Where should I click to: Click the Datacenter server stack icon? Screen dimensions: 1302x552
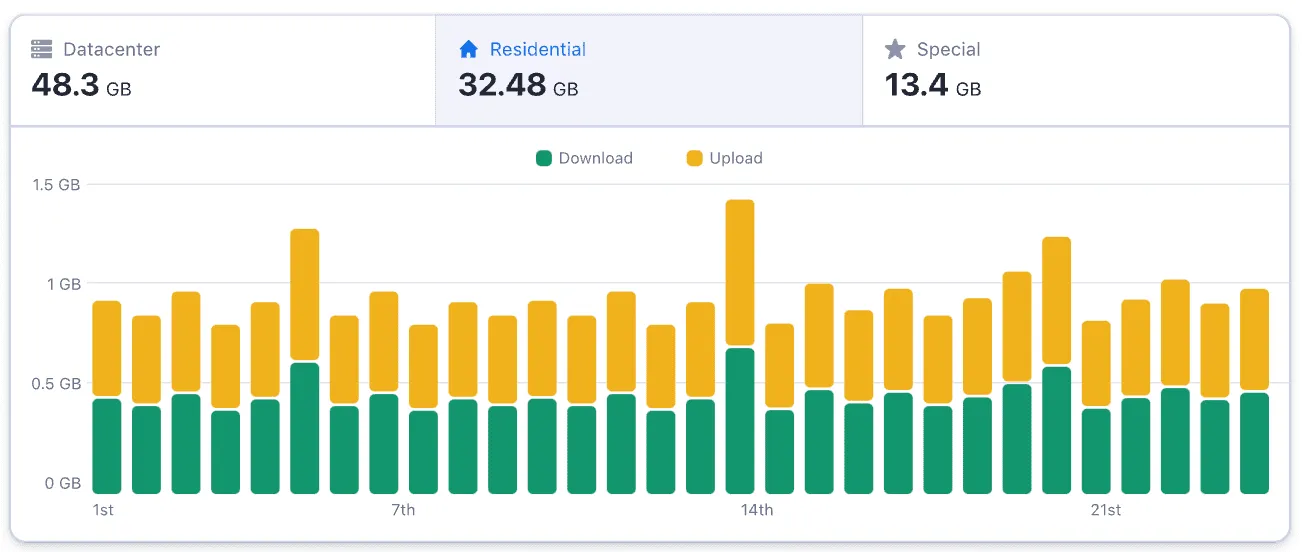pos(41,49)
